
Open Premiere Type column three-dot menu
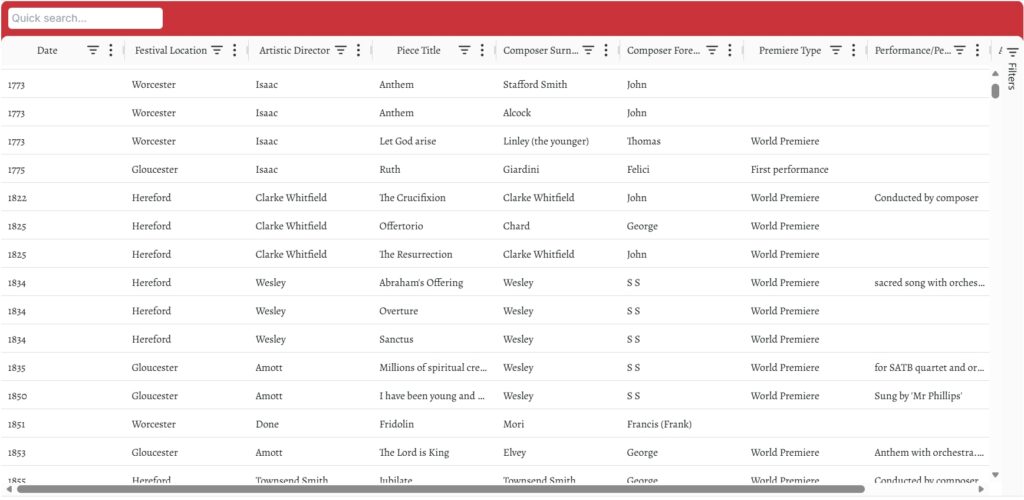(x=854, y=50)
